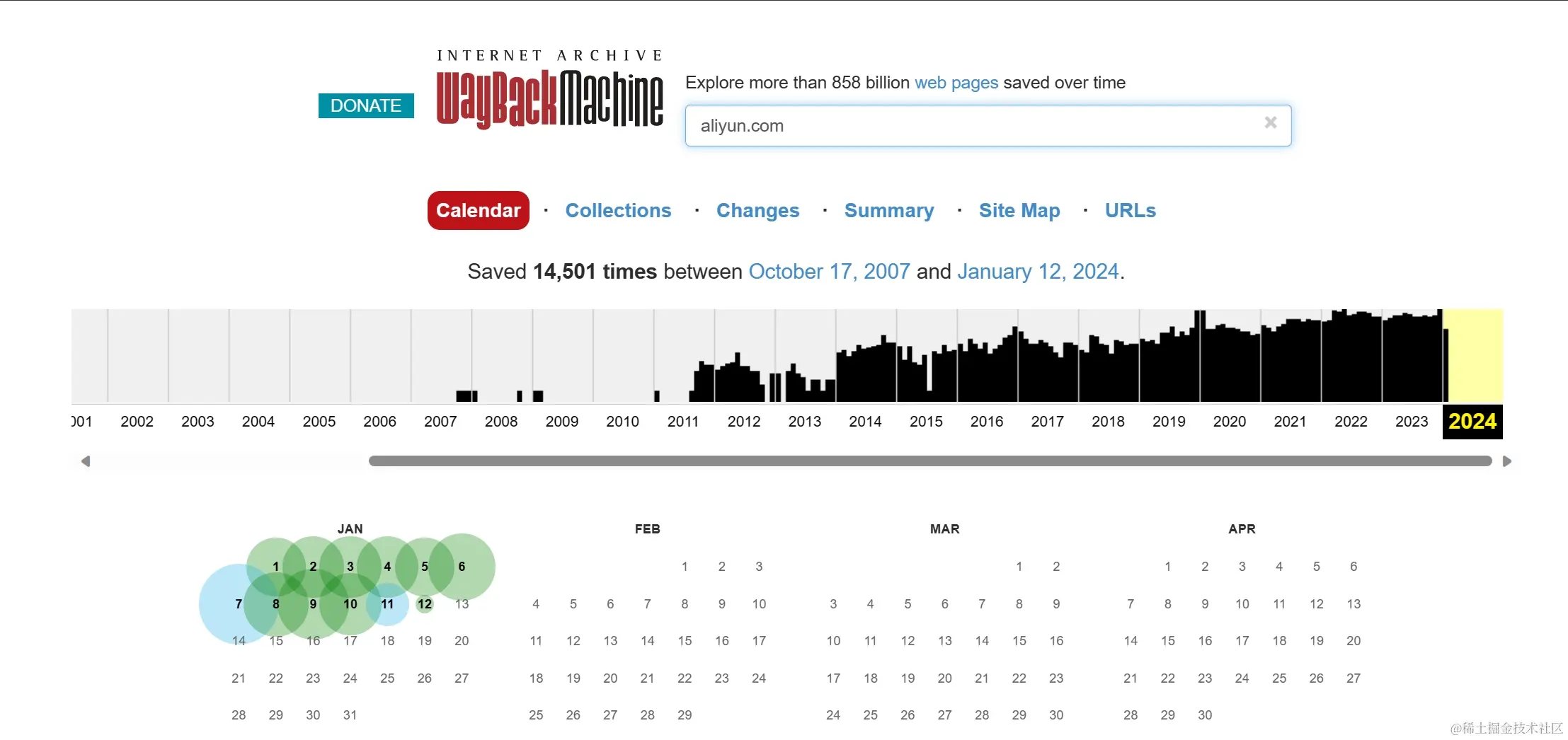The image size is (1568, 740).
Task: Focus the aliyun.com search input
Action: pyautogui.click(x=988, y=126)
